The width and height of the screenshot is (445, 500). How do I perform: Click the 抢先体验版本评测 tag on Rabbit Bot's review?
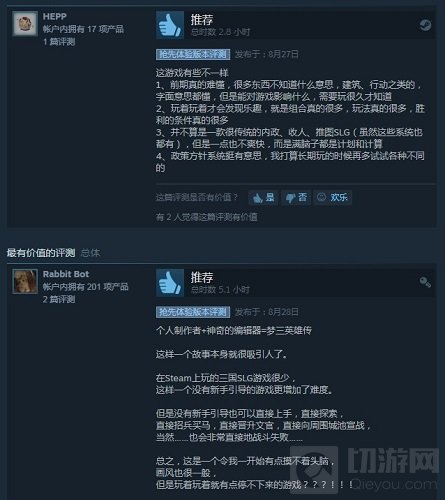193,312
